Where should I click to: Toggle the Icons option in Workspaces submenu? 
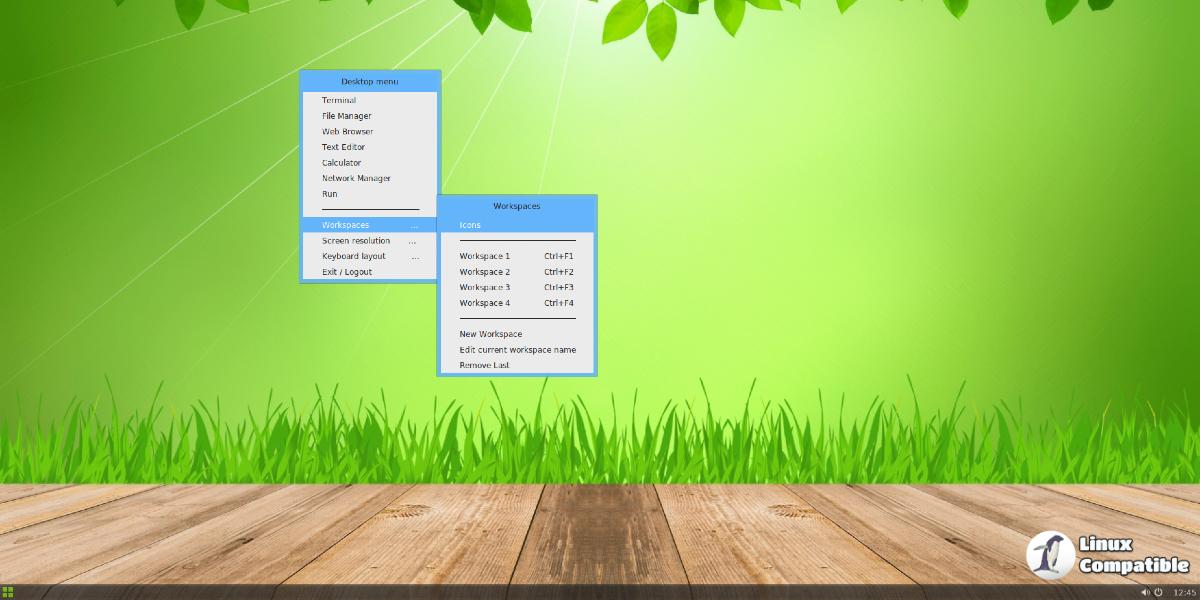click(x=470, y=225)
